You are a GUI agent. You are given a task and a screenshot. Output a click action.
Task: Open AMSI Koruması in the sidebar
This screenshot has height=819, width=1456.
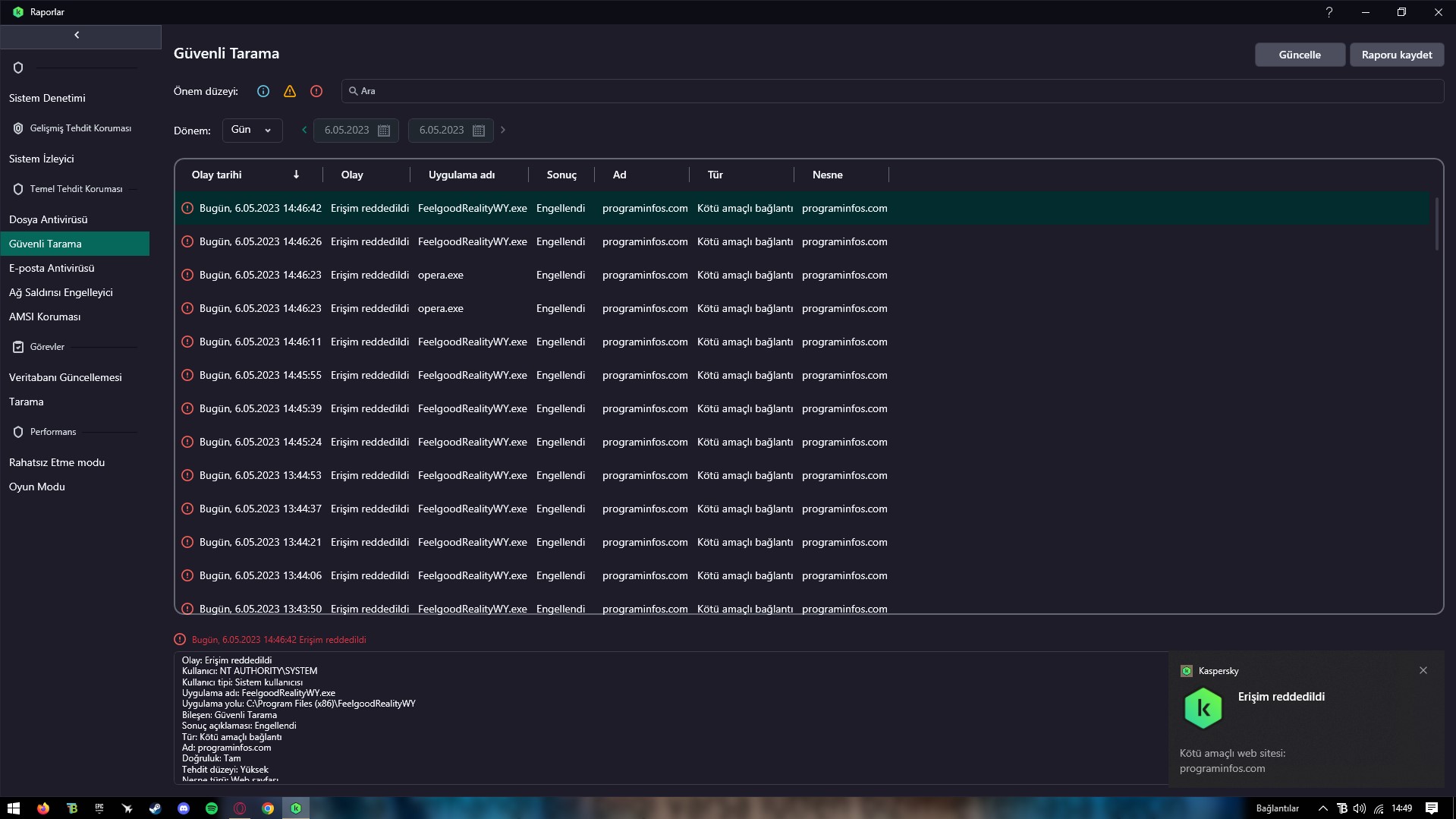click(x=45, y=317)
